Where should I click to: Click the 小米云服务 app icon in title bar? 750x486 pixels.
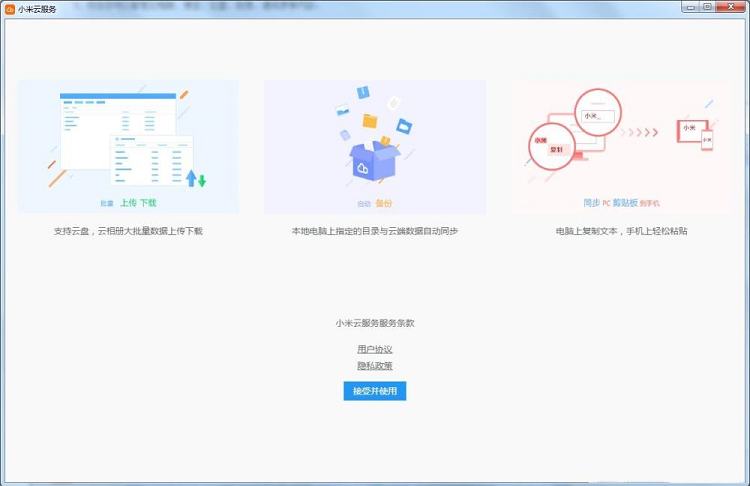click(10, 9)
